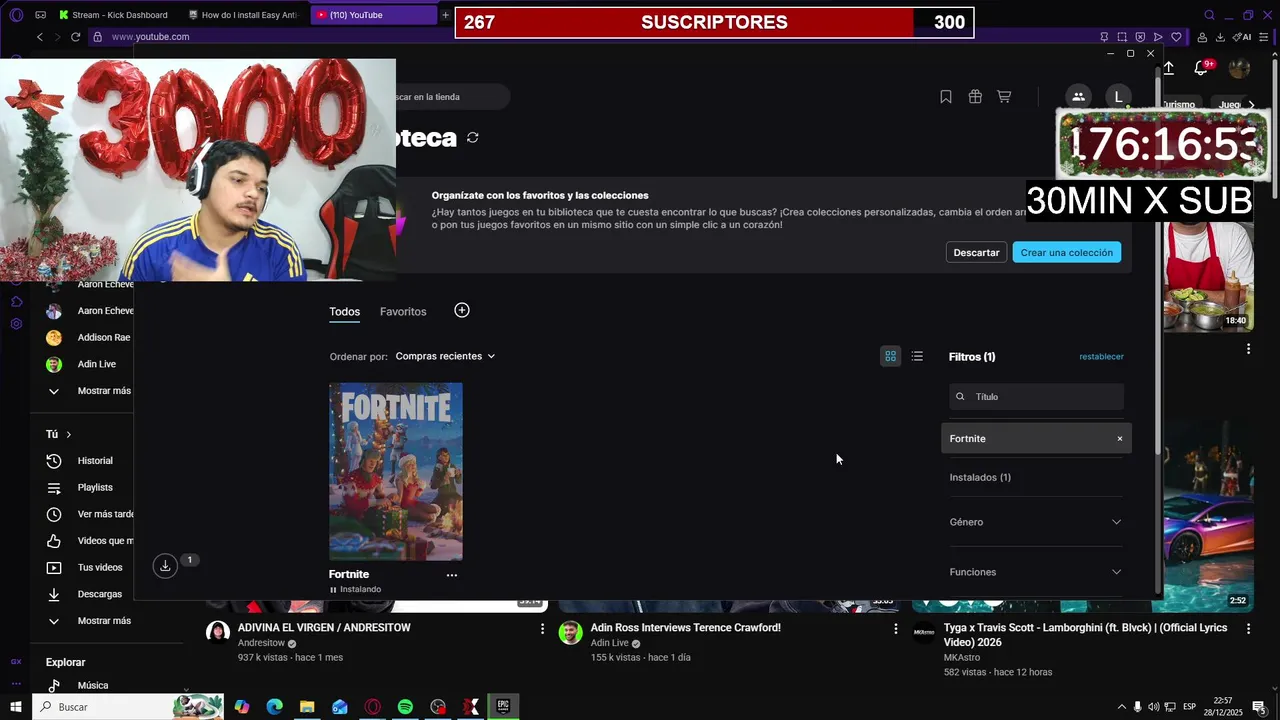Open the Todos tab in library

(x=344, y=312)
